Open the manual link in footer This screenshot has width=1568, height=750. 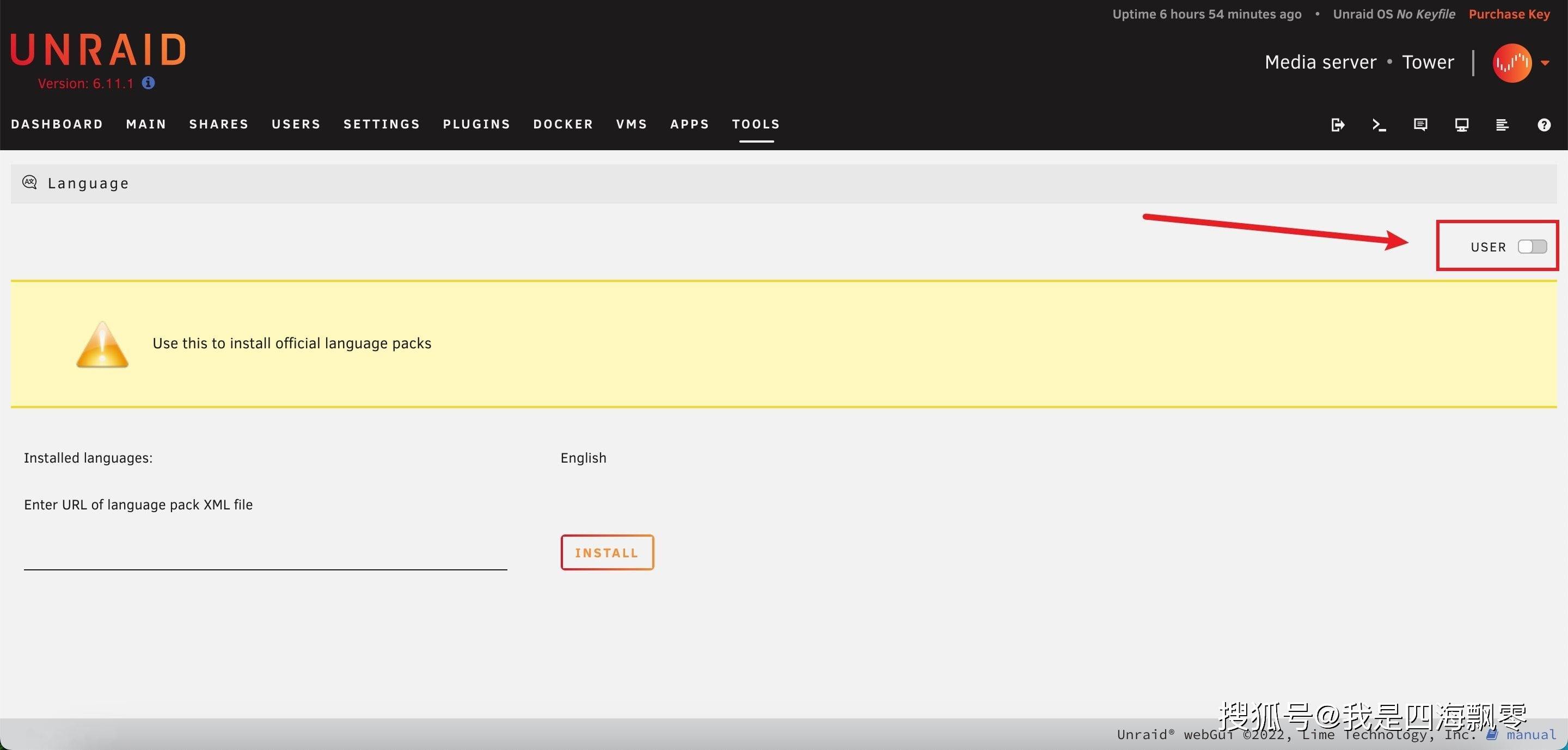pos(1531,734)
